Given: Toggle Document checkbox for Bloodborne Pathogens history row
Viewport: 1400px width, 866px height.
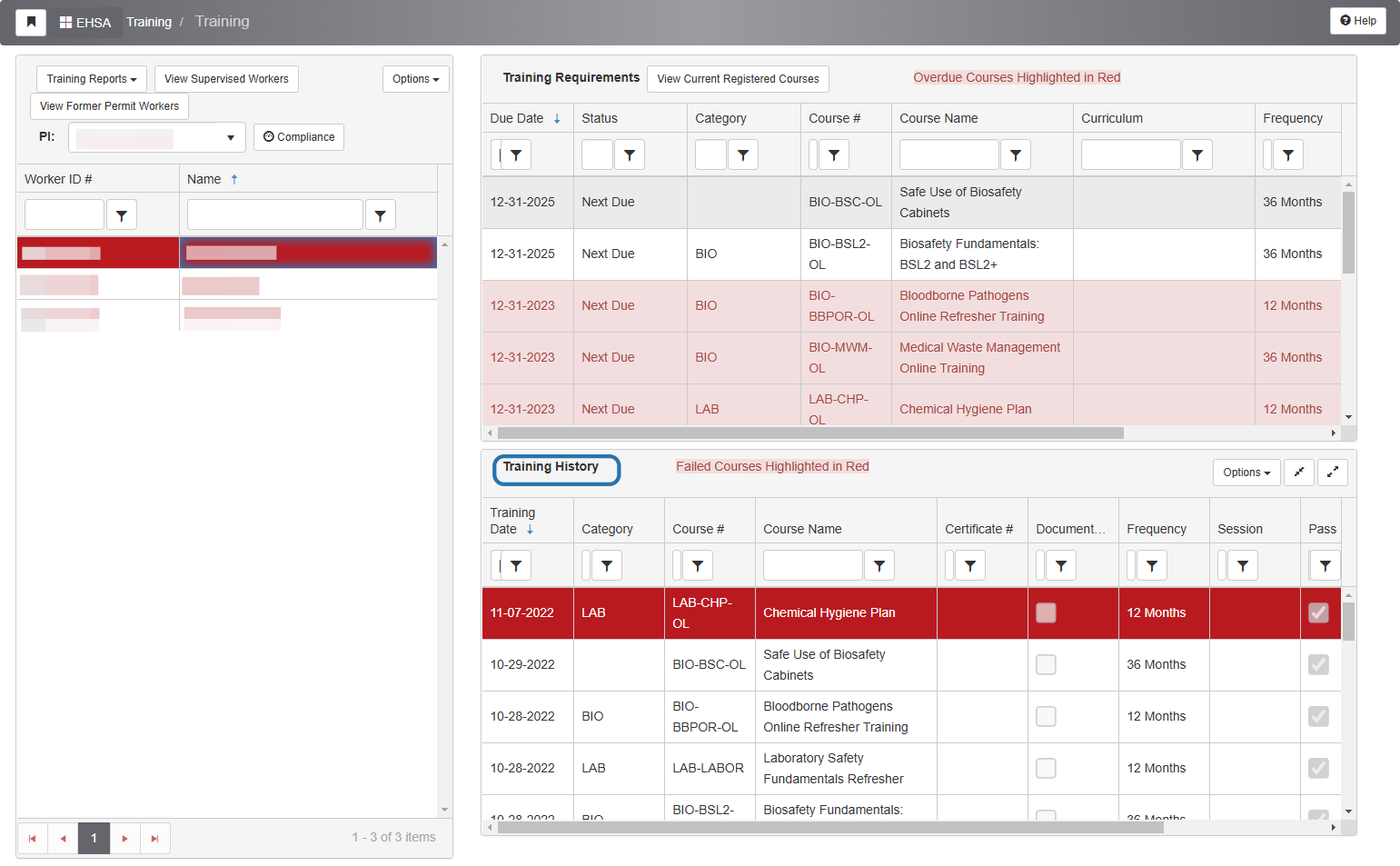Looking at the screenshot, I should (1047, 717).
